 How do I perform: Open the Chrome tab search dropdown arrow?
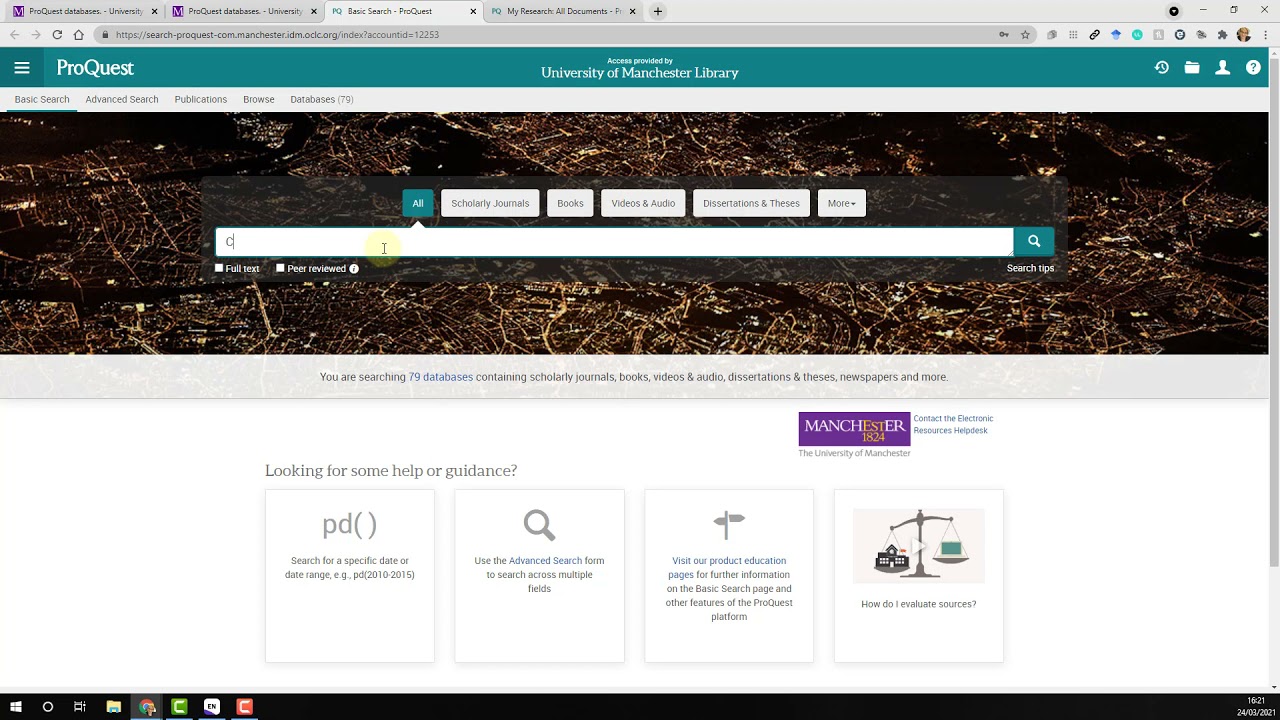pos(1174,11)
